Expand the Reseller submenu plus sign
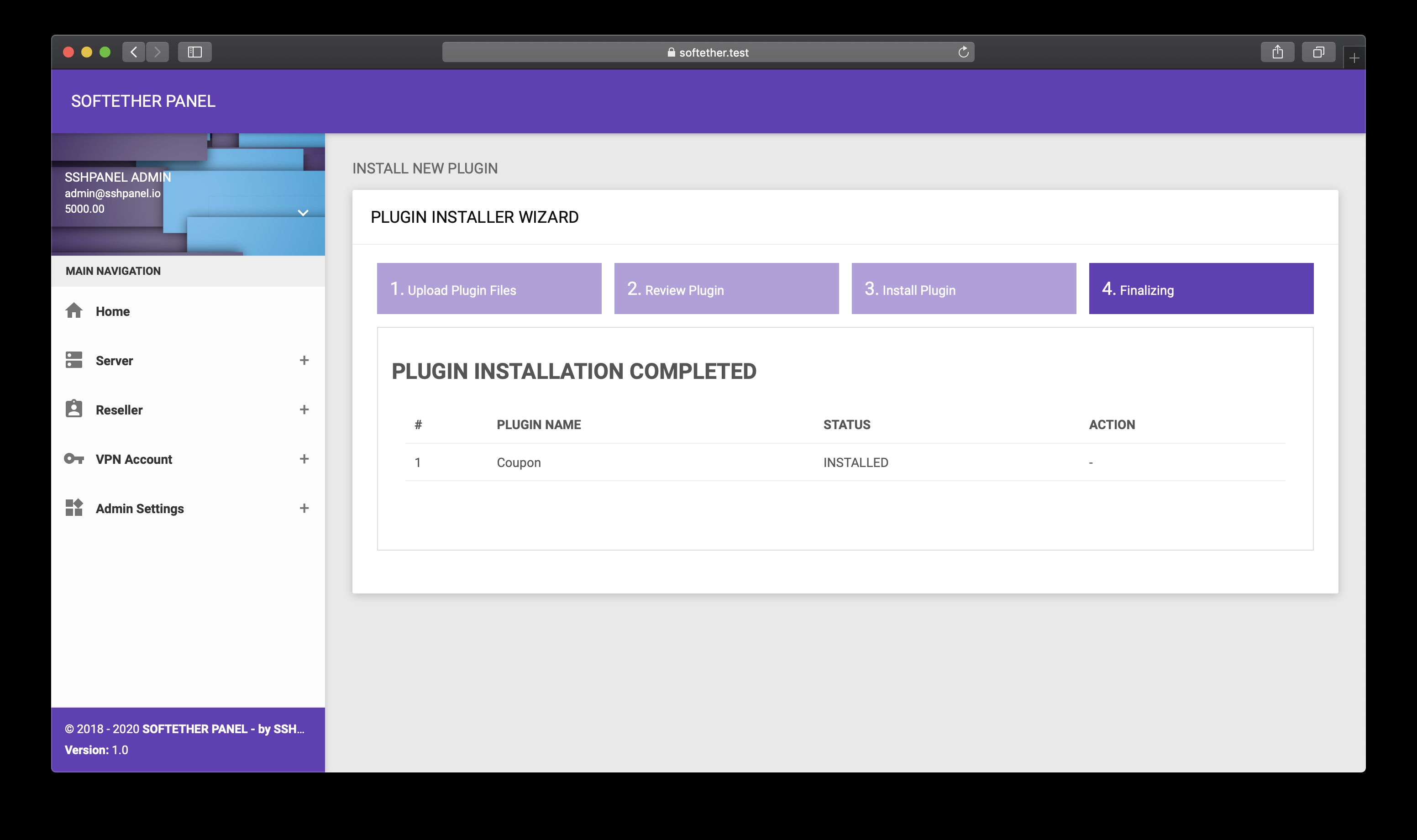1417x840 pixels. (304, 410)
